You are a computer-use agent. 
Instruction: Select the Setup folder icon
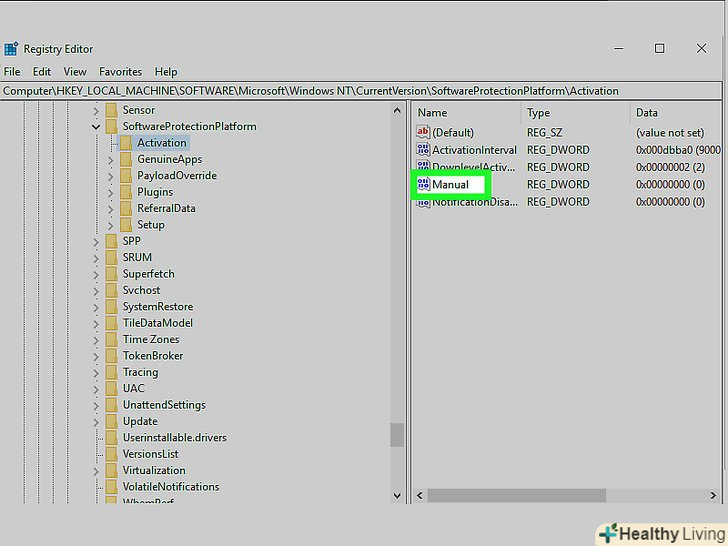(126, 225)
